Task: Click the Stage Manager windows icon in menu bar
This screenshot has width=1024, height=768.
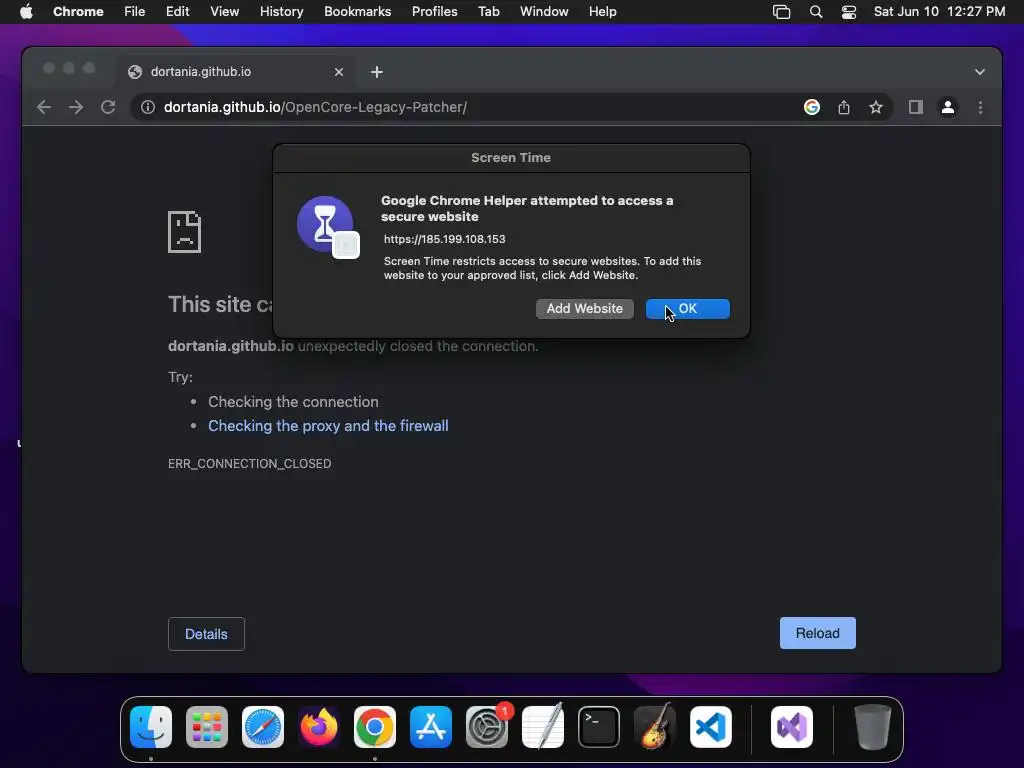Action: (x=781, y=12)
